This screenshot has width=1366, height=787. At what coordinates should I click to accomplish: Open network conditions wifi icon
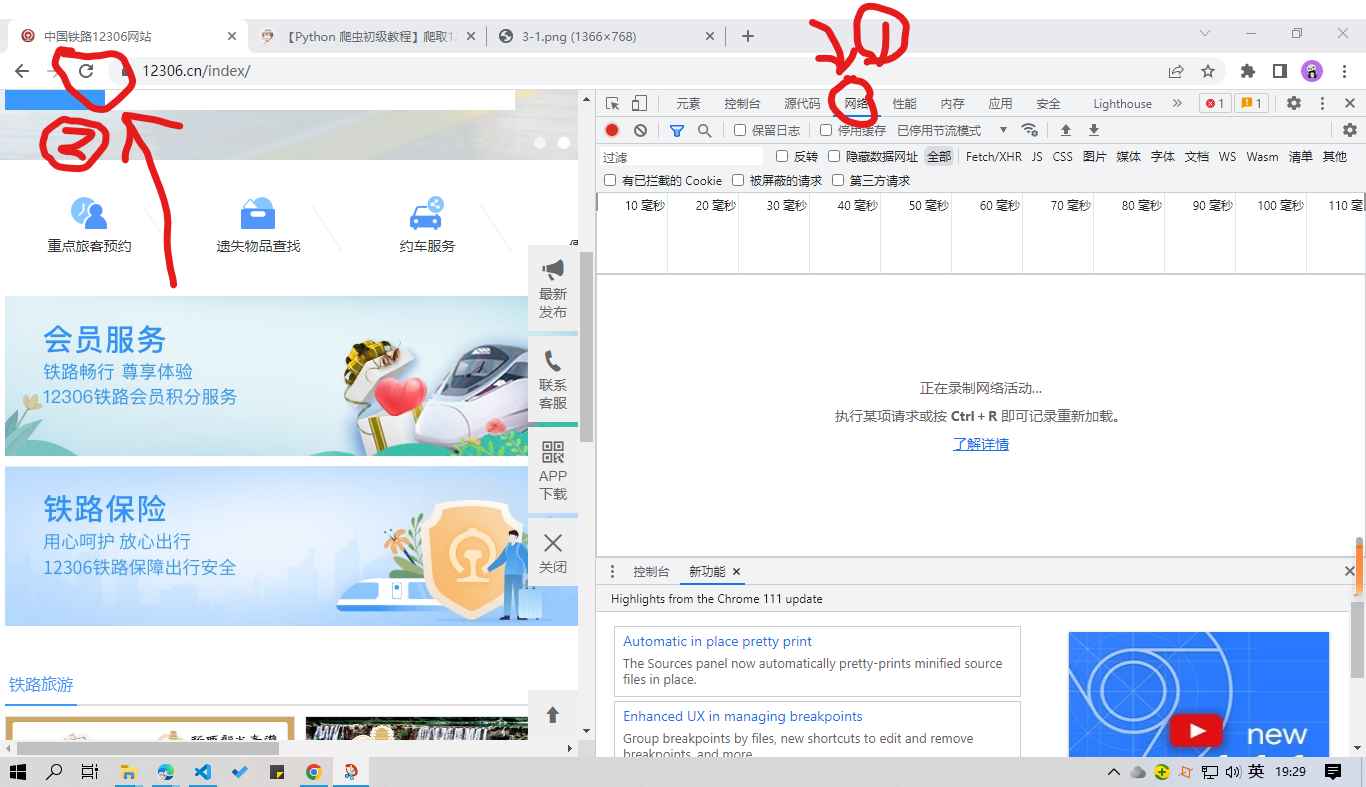click(x=1030, y=130)
